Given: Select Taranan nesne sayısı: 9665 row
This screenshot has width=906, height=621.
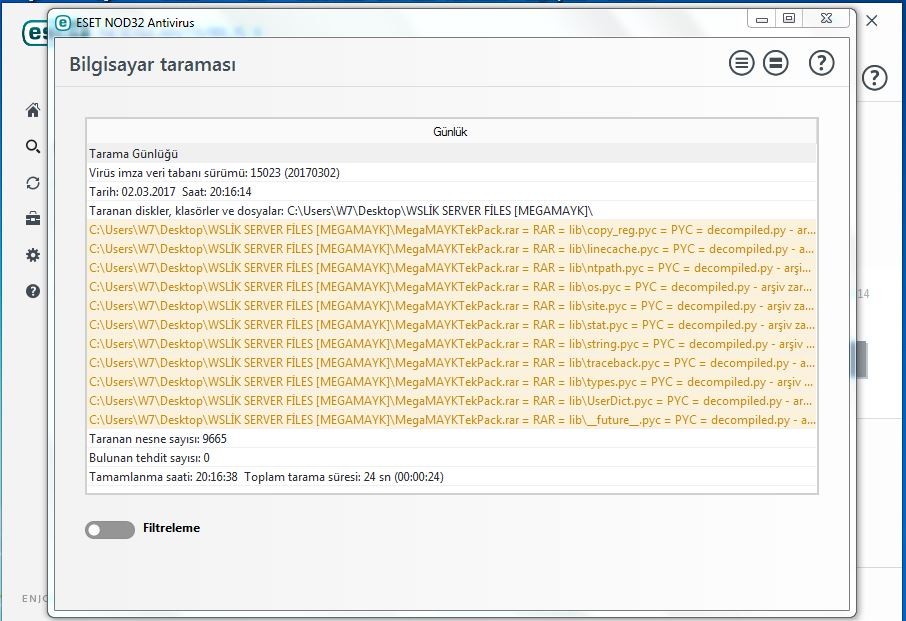Looking at the screenshot, I should pyautogui.click(x=452, y=439).
